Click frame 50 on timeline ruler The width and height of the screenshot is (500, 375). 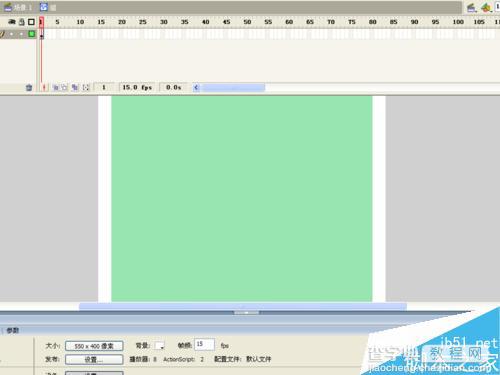pyautogui.click(x=247, y=22)
